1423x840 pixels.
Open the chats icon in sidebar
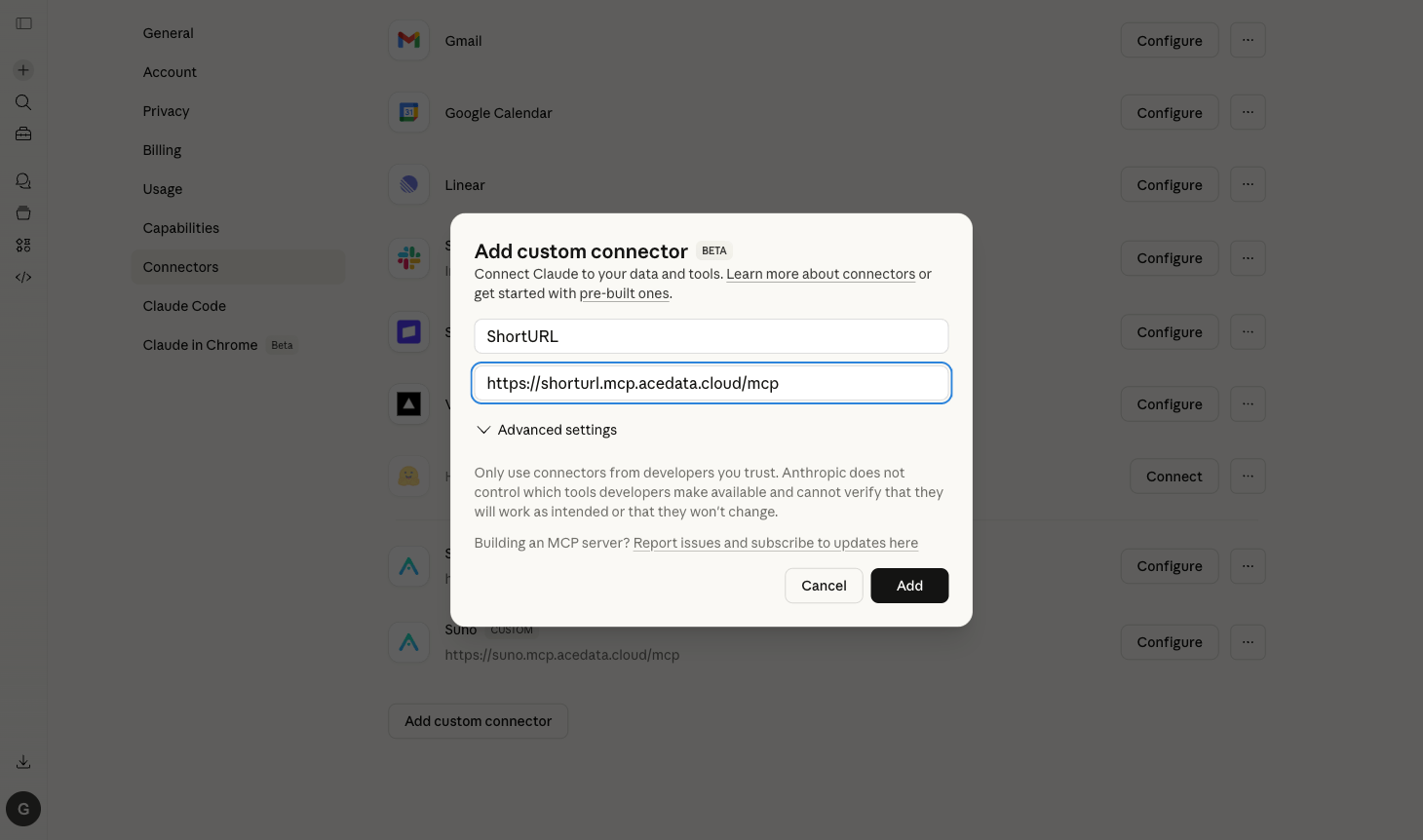click(23, 181)
